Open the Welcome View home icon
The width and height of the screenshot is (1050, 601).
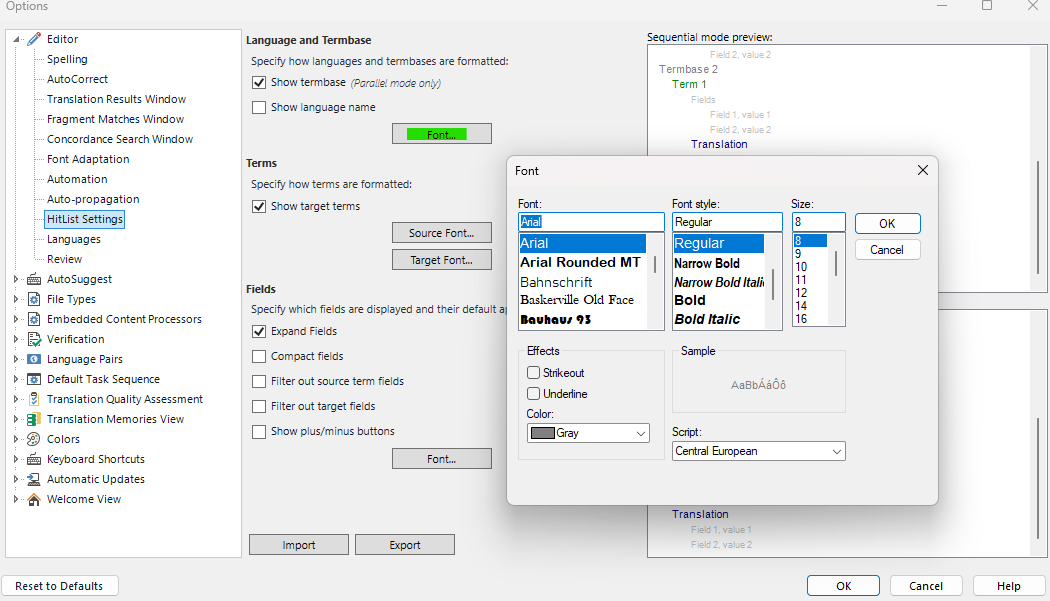(33, 498)
